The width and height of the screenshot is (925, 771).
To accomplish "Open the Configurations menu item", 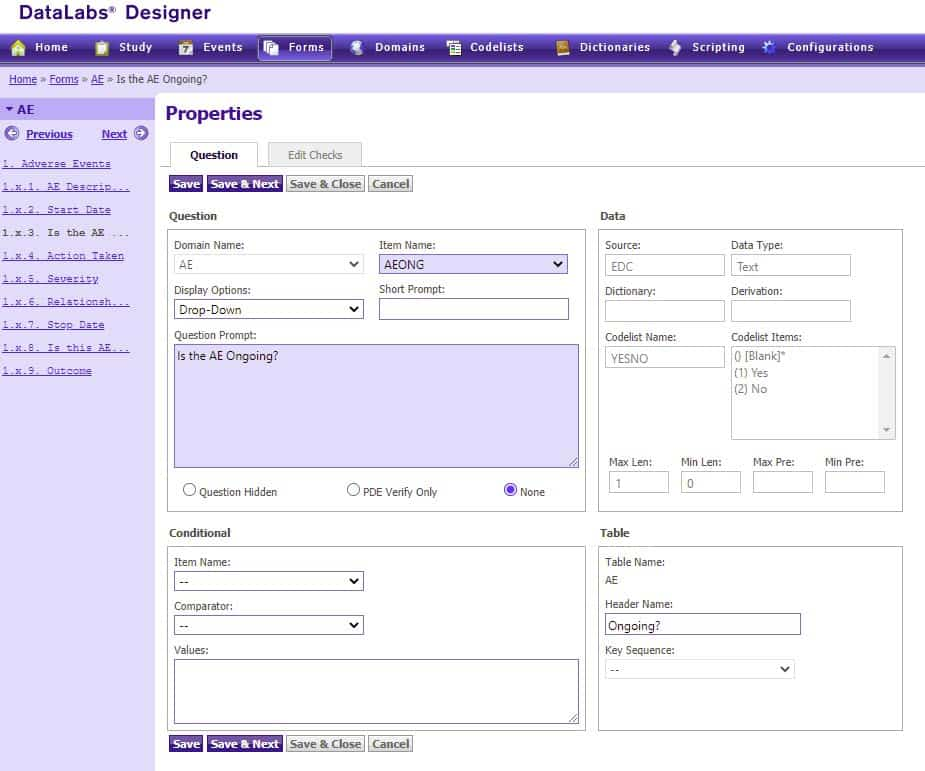I will [x=830, y=47].
